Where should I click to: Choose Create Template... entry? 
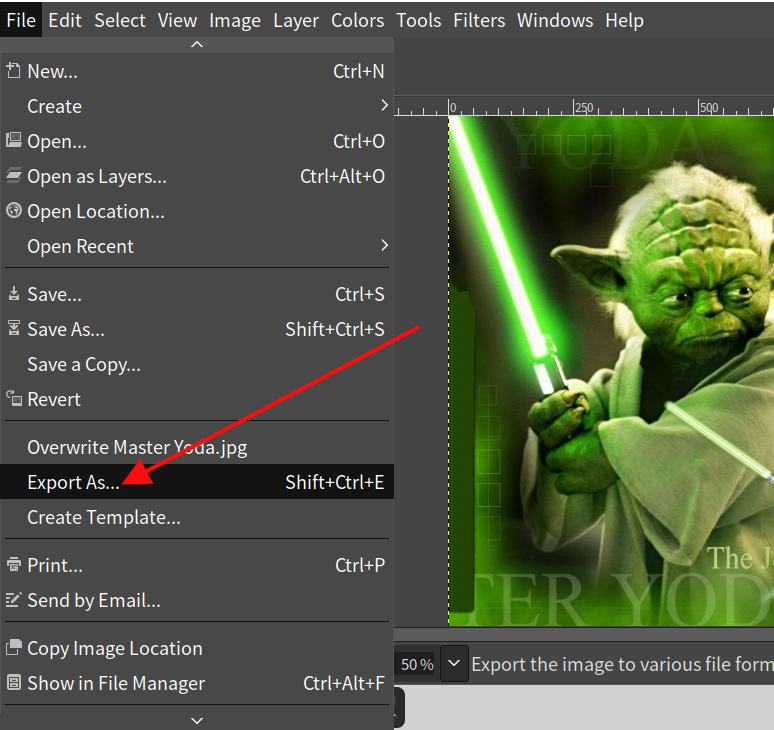click(197, 517)
